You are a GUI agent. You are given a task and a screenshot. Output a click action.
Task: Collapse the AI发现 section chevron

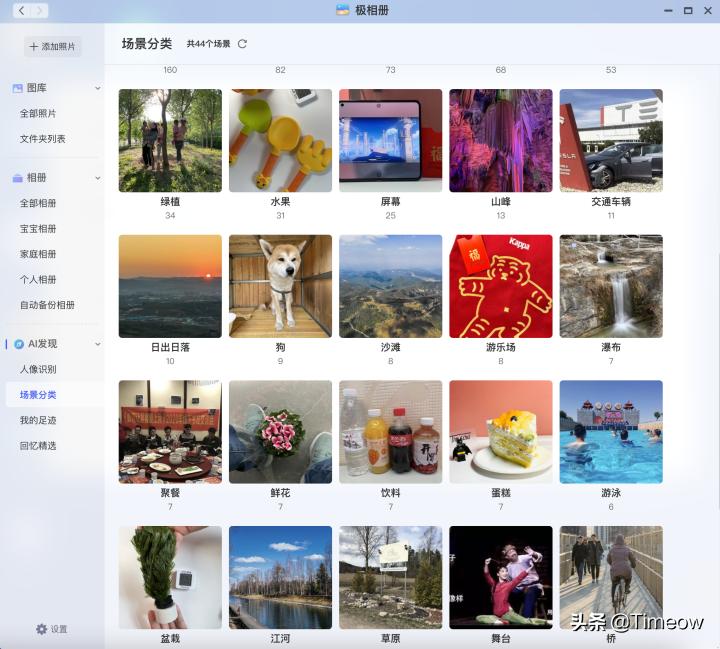click(98, 344)
